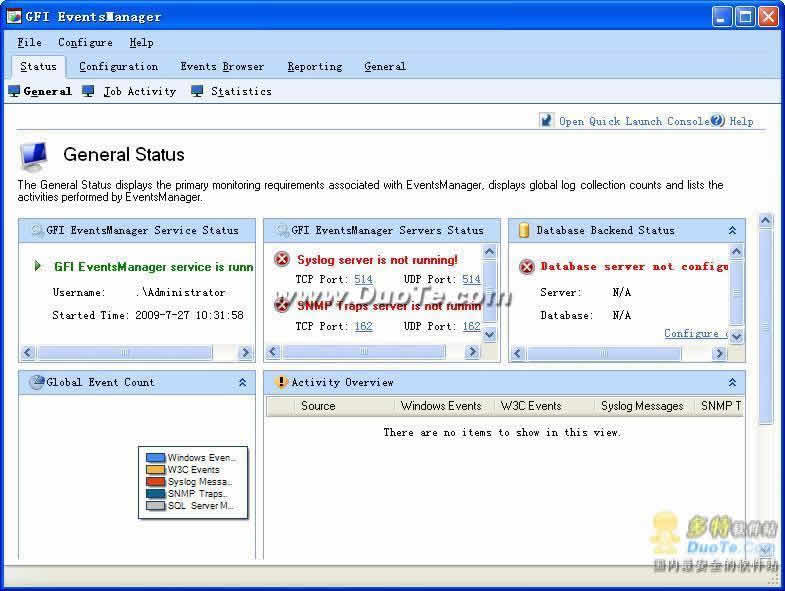Click the W3C Events orange legend swatch
785x591 pixels.
pos(155,470)
